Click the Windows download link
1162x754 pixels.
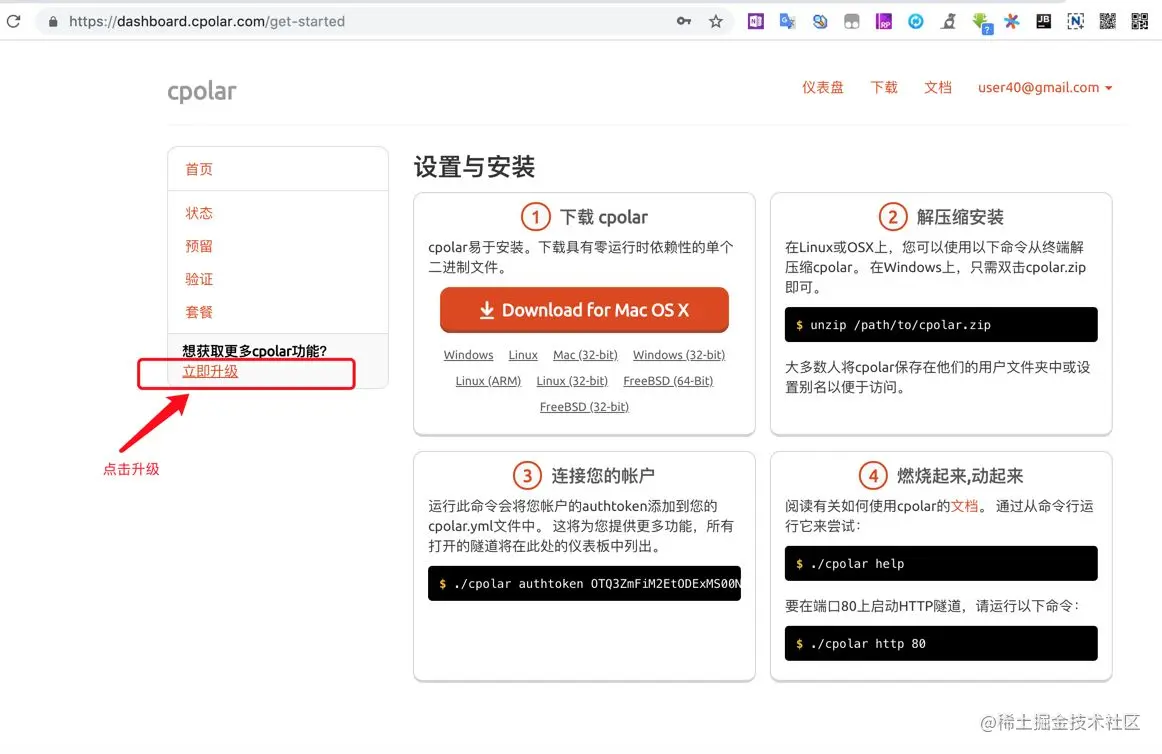468,355
